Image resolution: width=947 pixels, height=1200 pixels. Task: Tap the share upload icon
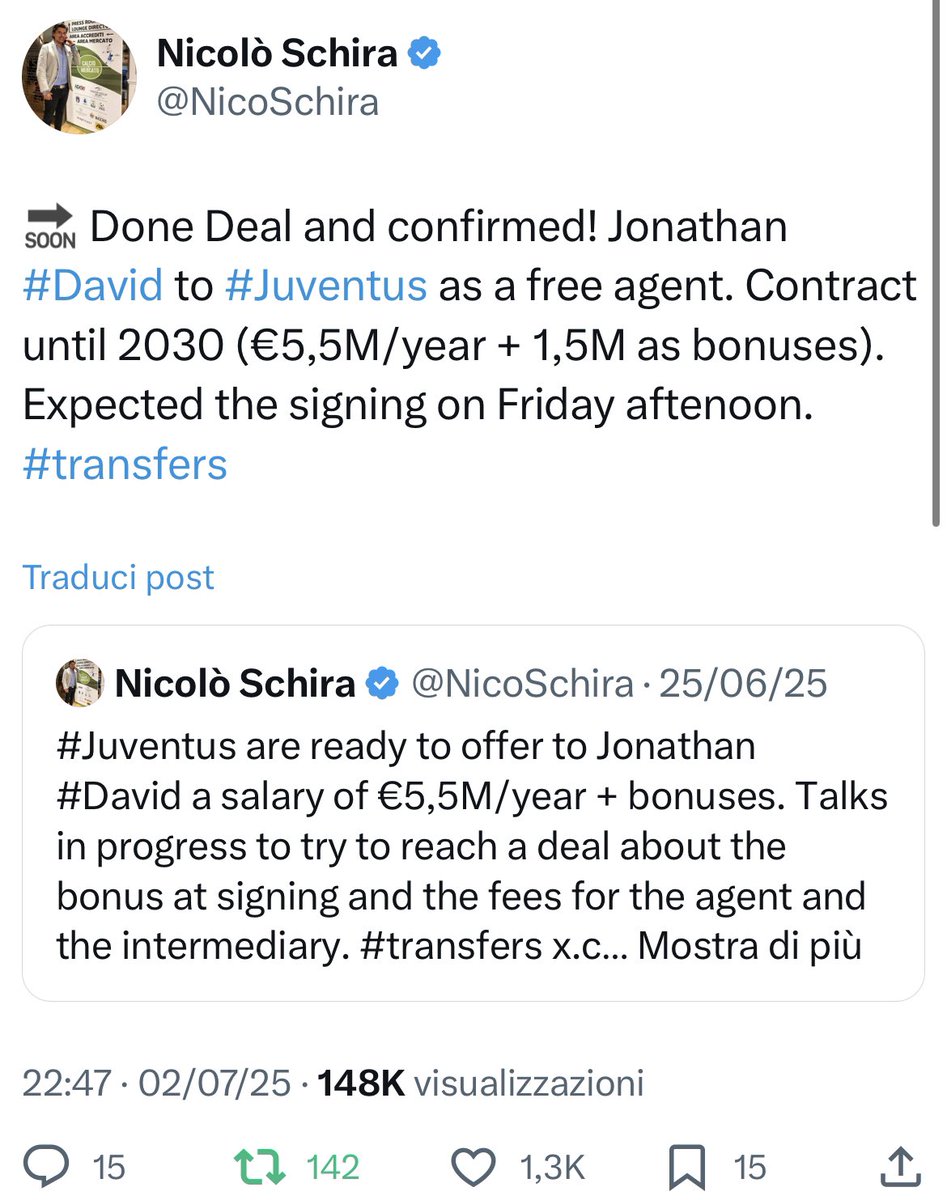pos(901,1165)
